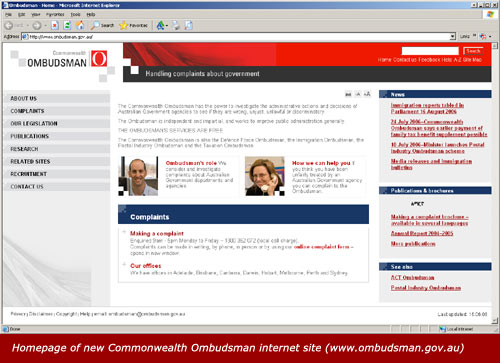The height and width of the screenshot is (363, 500).
Task: Click Ombudsman's role red heading
Action: pyautogui.click(x=191, y=163)
